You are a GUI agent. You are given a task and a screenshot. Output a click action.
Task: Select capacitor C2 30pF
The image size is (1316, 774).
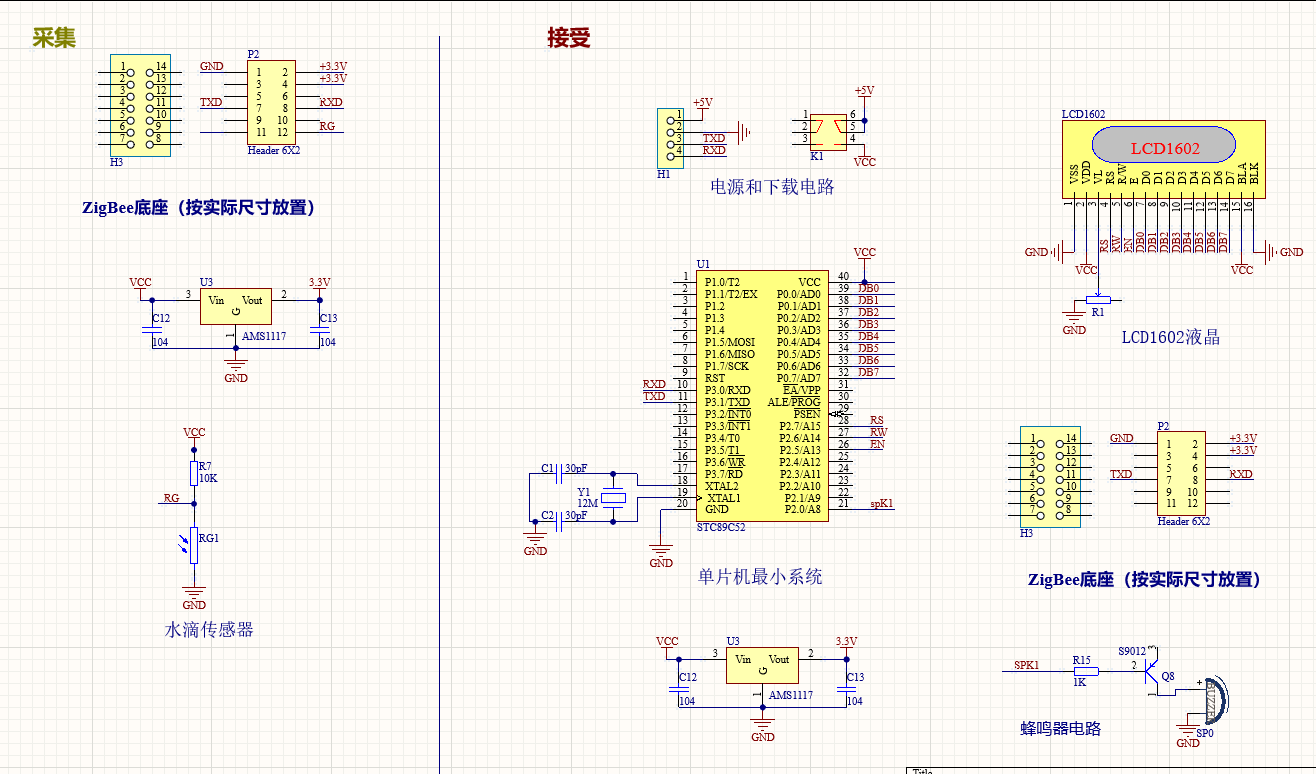[558, 522]
